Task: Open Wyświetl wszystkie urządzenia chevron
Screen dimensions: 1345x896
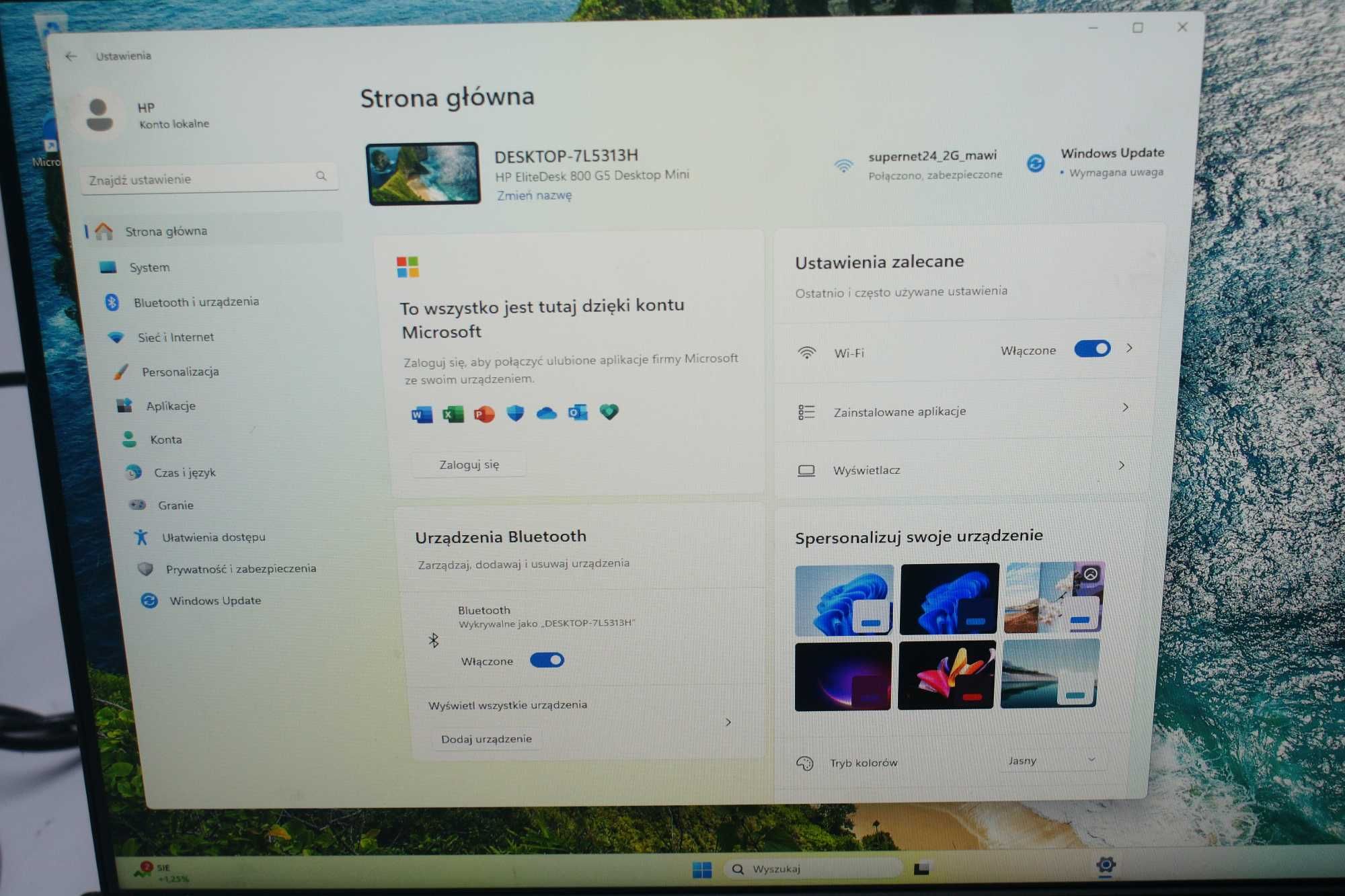Action: 728,722
